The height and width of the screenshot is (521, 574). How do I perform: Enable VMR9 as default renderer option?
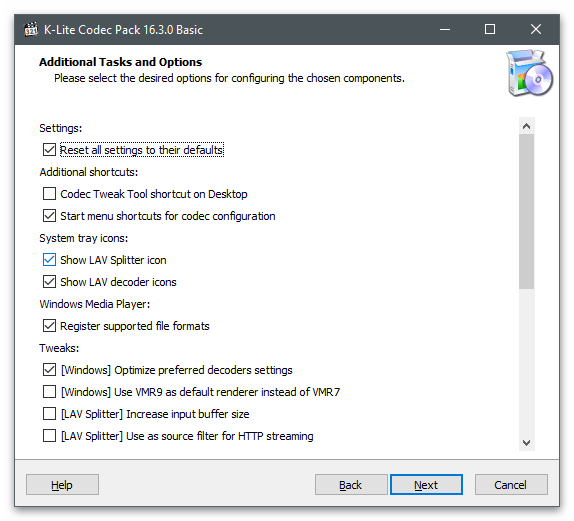point(49,392)
